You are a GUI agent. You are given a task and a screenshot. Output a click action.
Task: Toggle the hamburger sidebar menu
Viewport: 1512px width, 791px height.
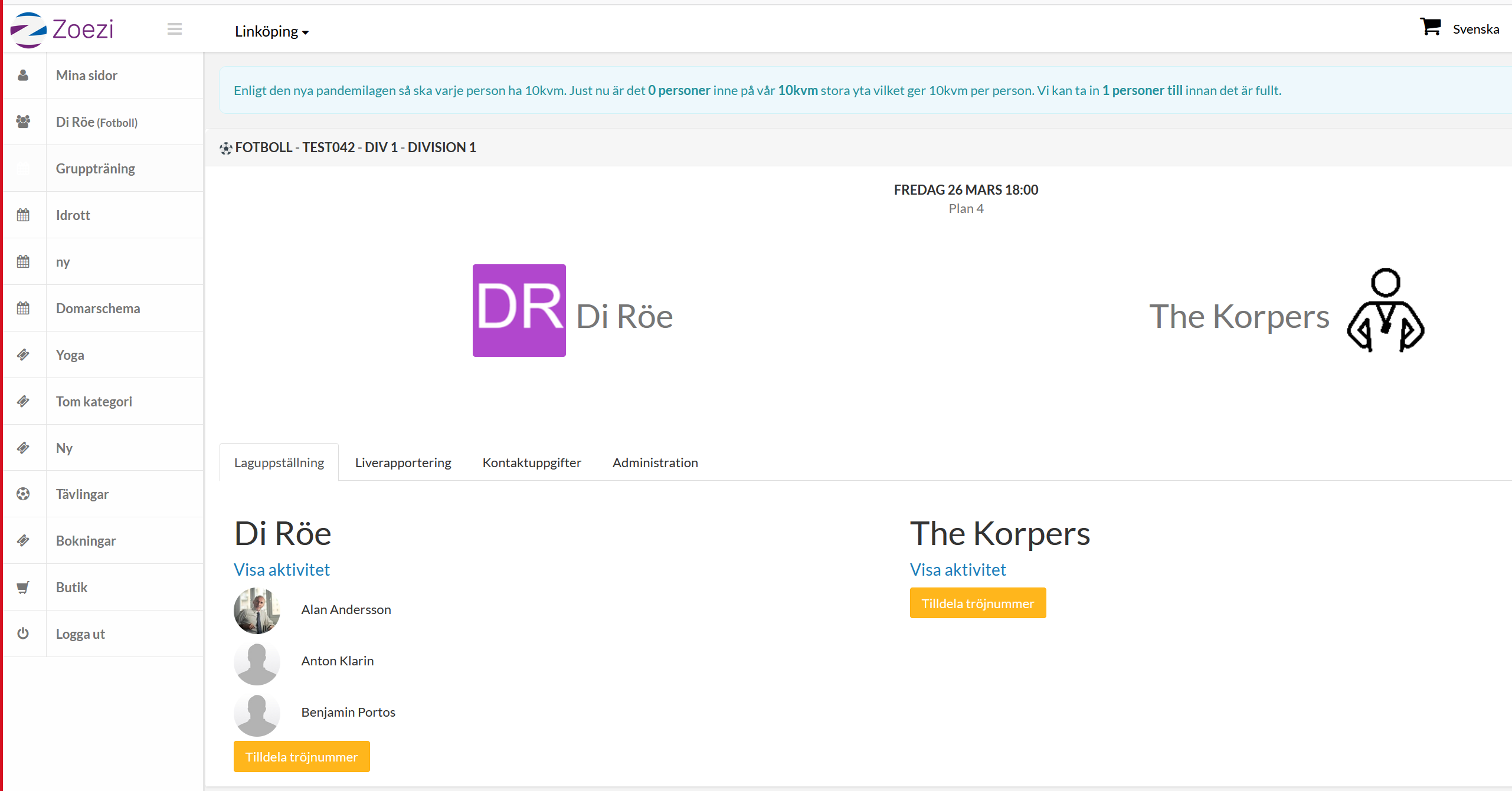click(x=174, y=29)
